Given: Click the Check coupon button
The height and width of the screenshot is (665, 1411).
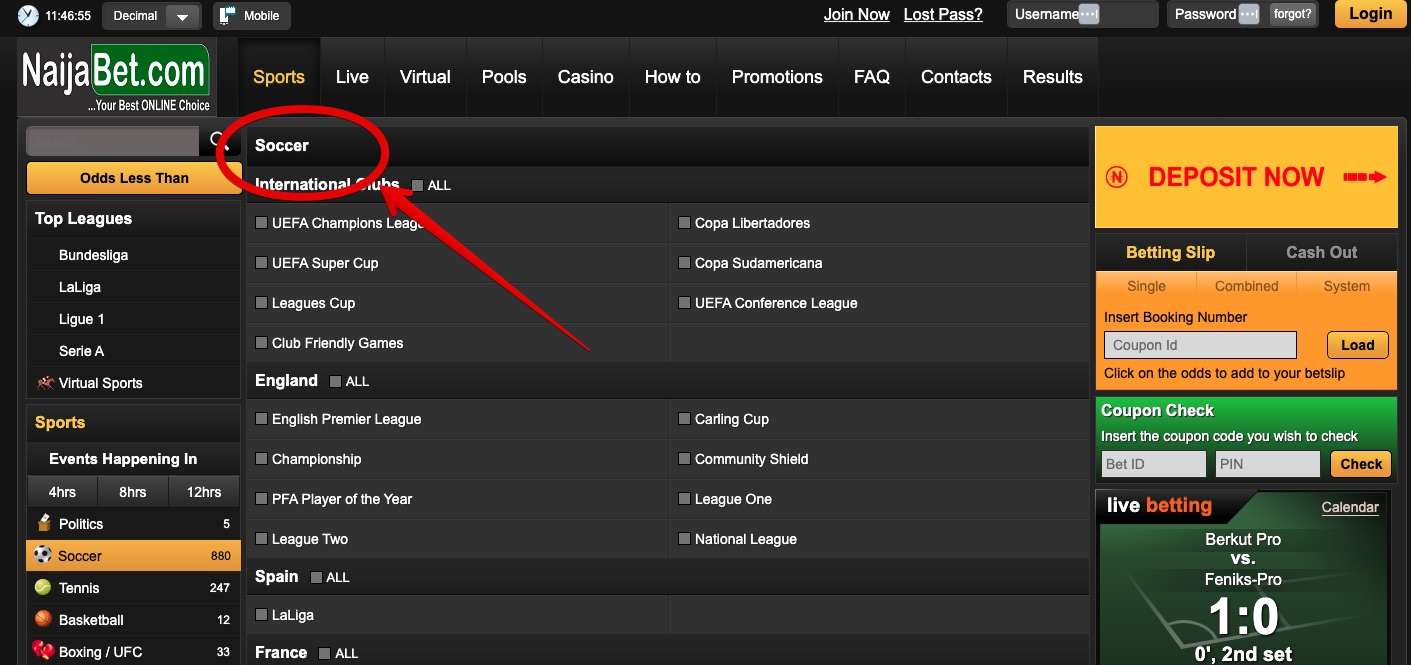Looking at the screenshot, I should (1361, 464).
